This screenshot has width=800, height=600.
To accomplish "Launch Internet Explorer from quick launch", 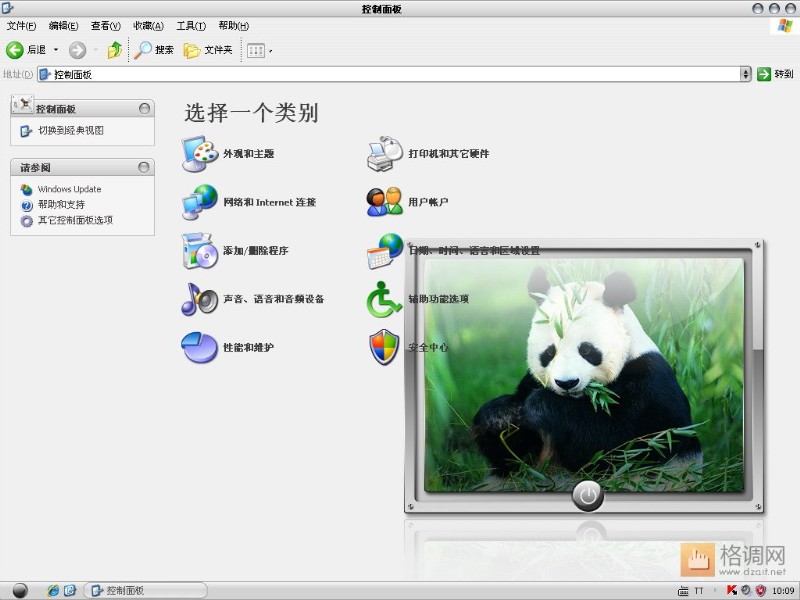I will coord(53,590).
